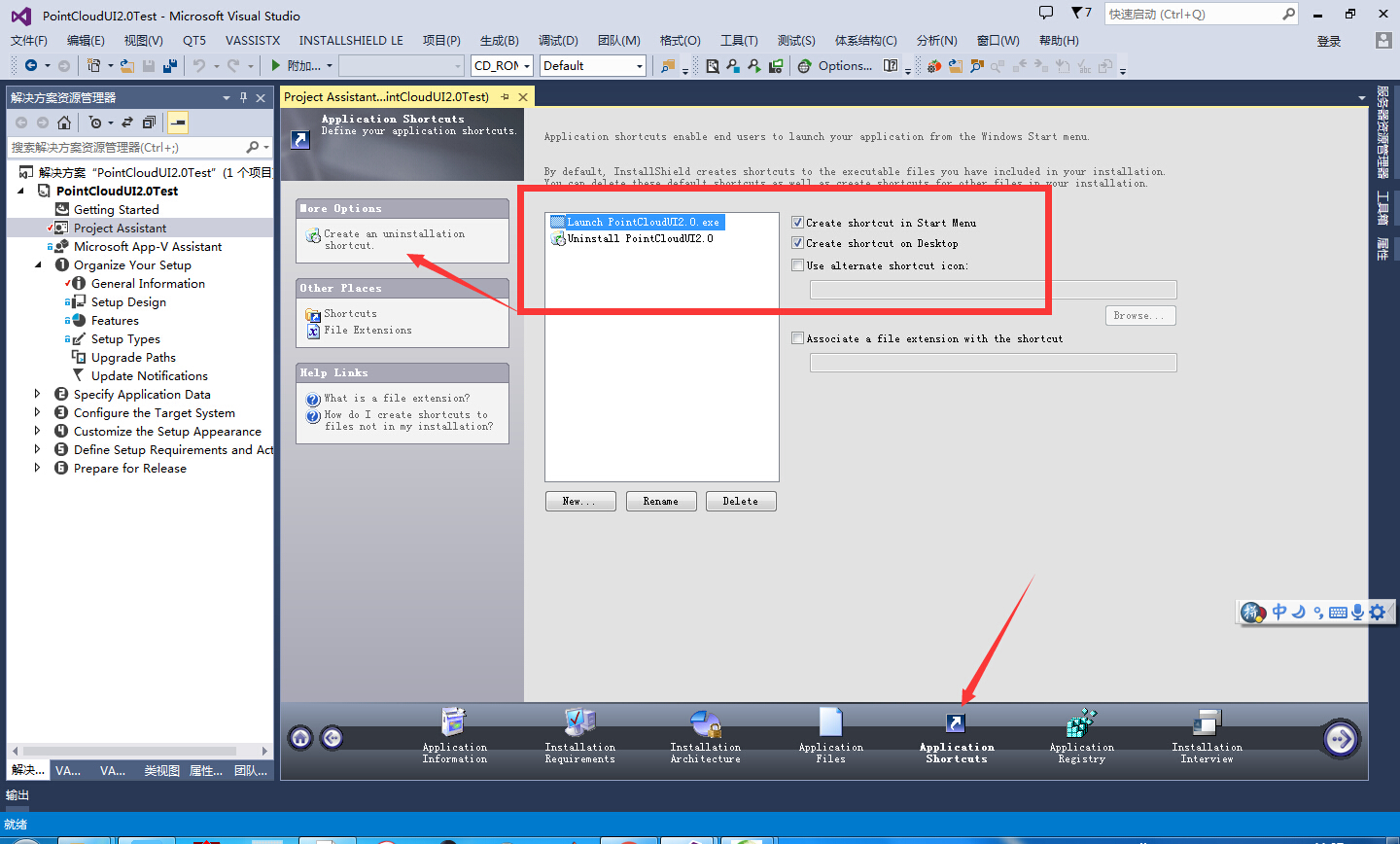Open the Application Files step icon
1400x844 pixels.
pos(830,722)
